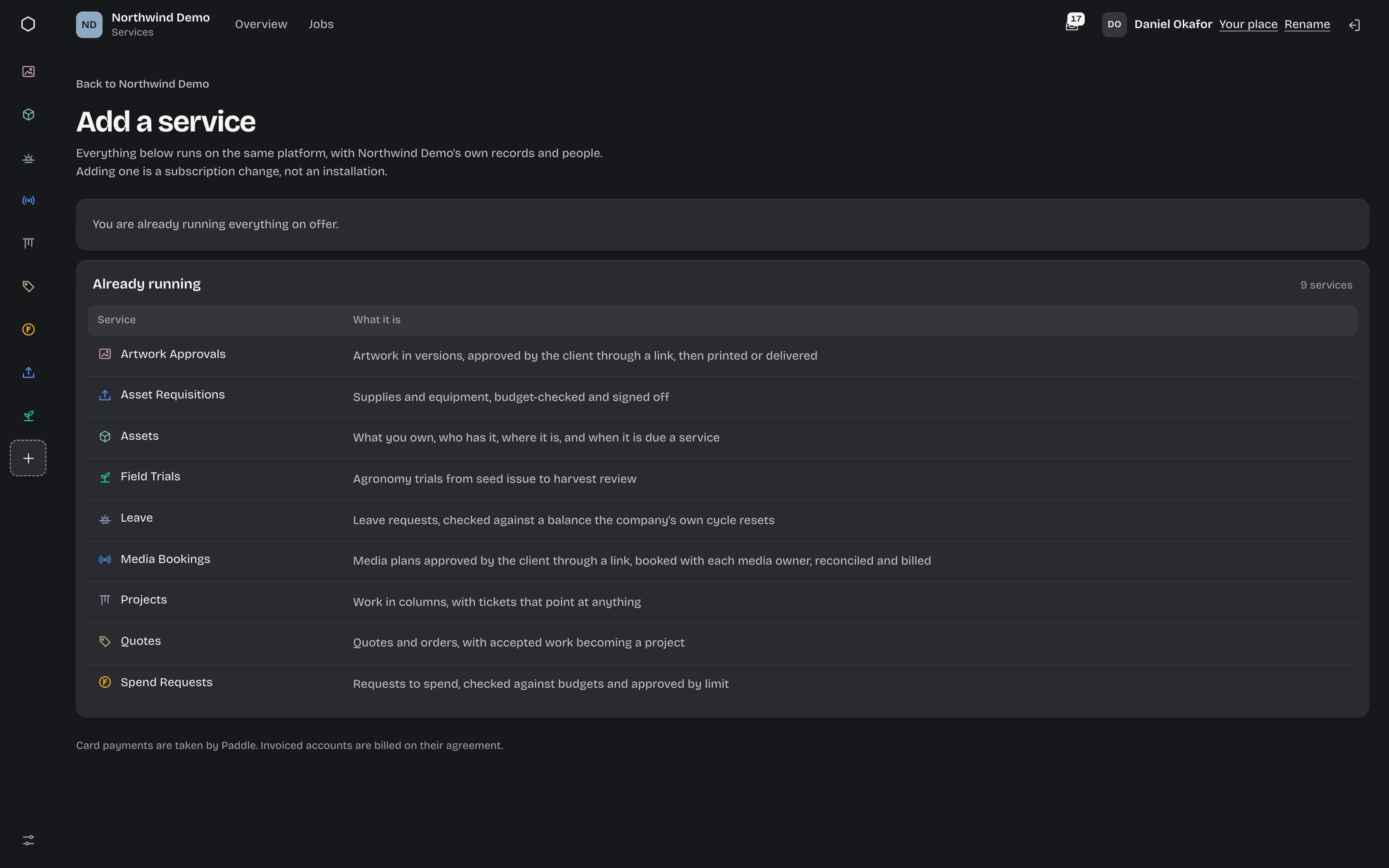
Task: Open Media Bookings broadcast icon in sidebar
Action: tap(28, 200)
